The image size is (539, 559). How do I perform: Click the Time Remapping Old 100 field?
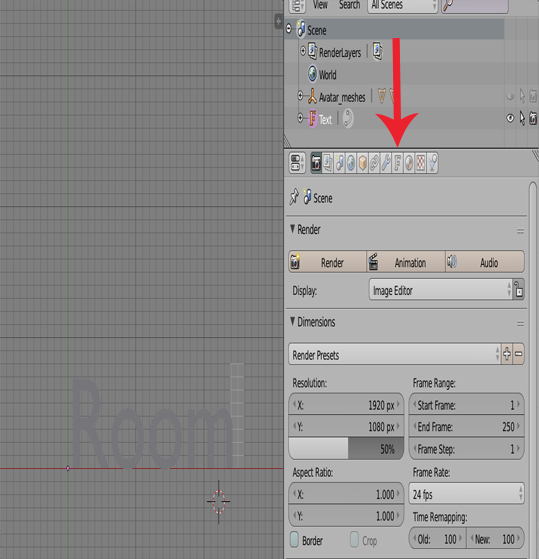438,539
